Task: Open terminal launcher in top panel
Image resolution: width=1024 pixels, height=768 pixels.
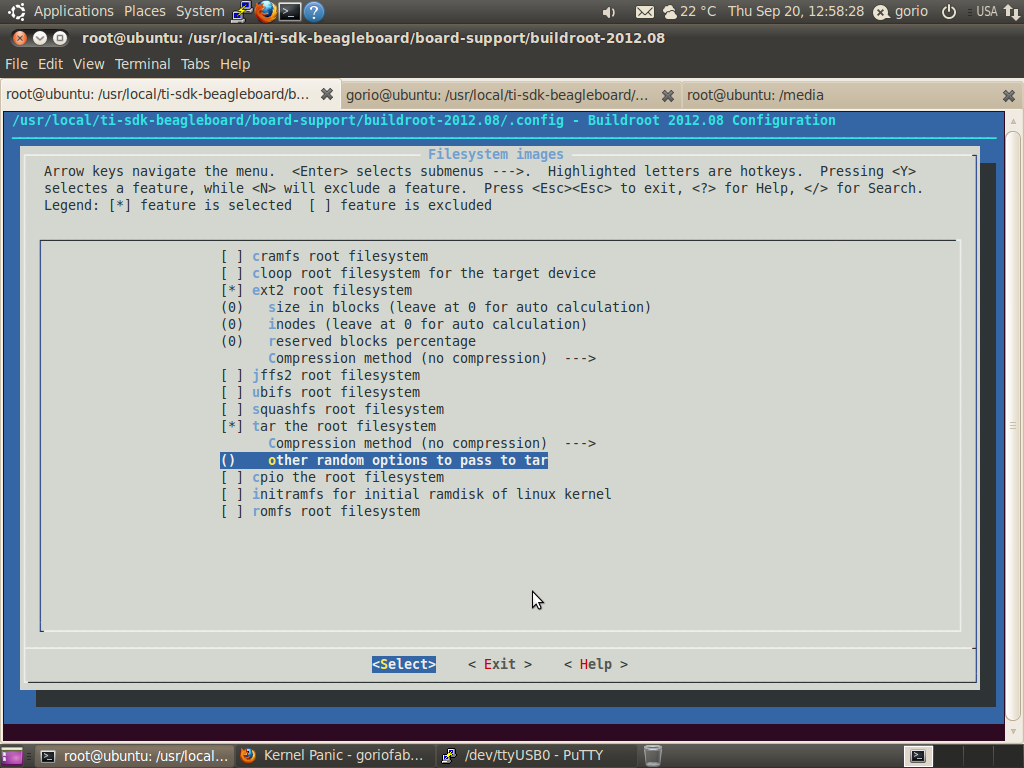Action: (290, 11)
